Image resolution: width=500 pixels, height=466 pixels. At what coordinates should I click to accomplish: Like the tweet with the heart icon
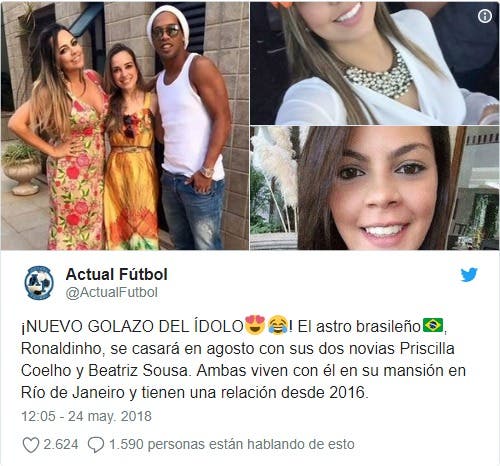(31, 445)
